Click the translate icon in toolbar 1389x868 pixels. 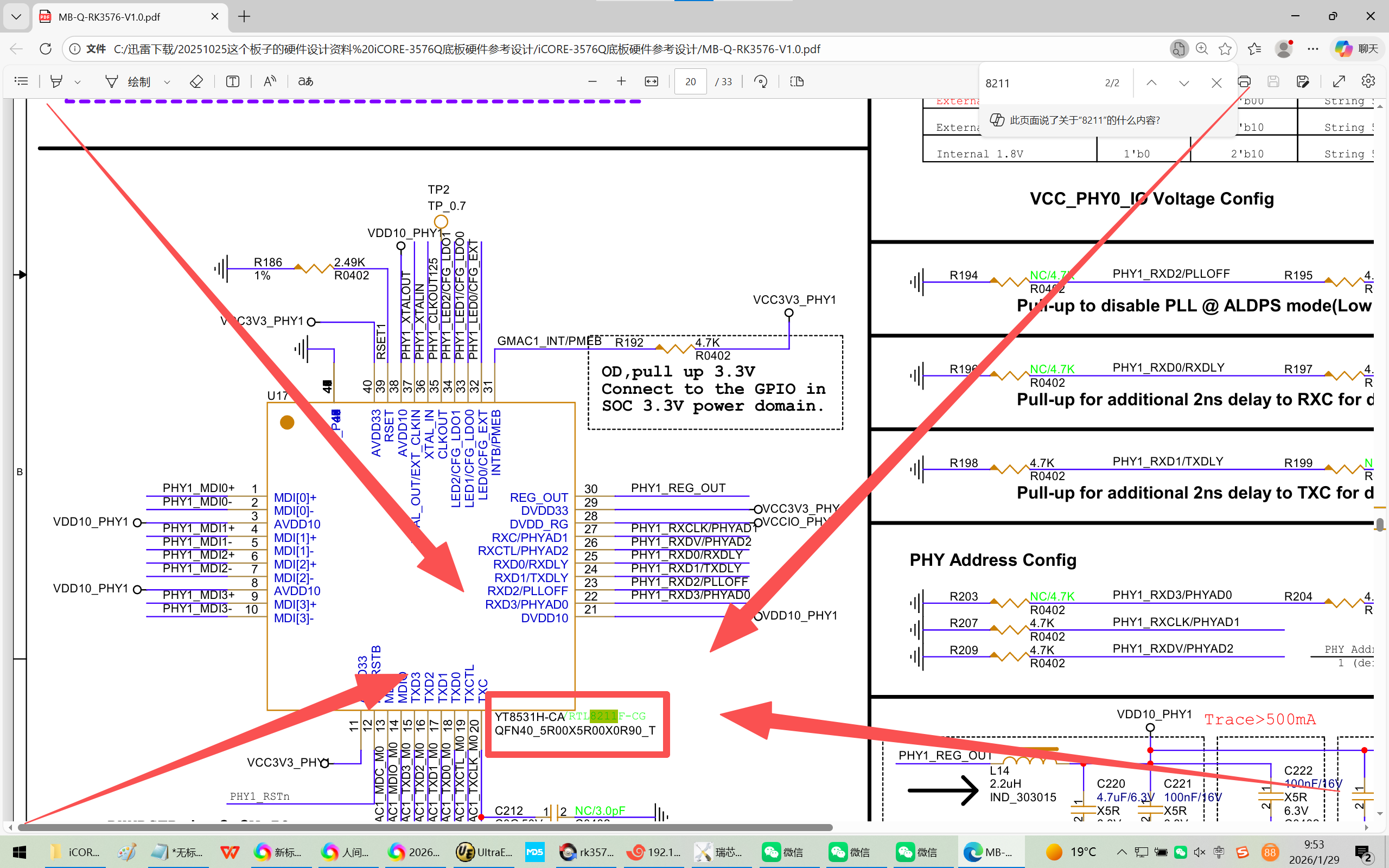coord(305,81)
